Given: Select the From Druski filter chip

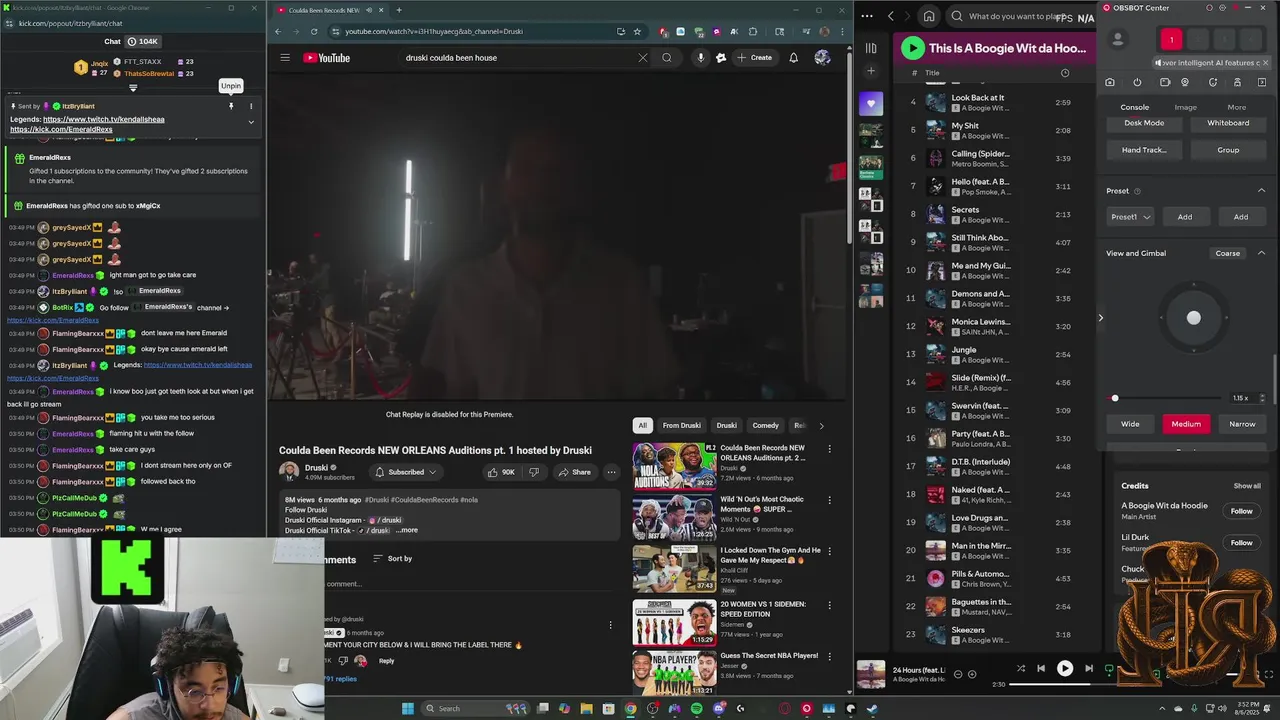Looking at the screenshot, I should [682, 425].
